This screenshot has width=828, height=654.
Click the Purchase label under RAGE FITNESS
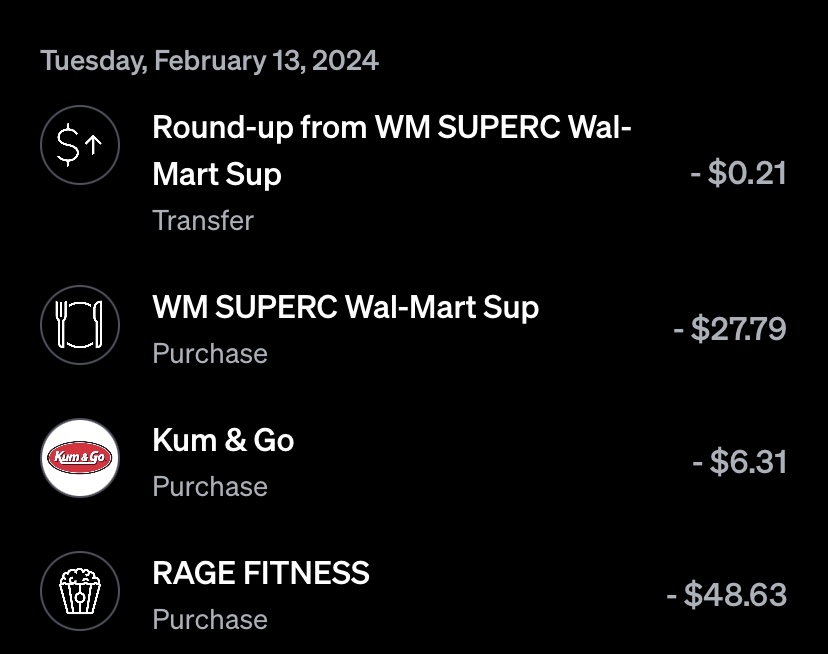coord(210,619)
